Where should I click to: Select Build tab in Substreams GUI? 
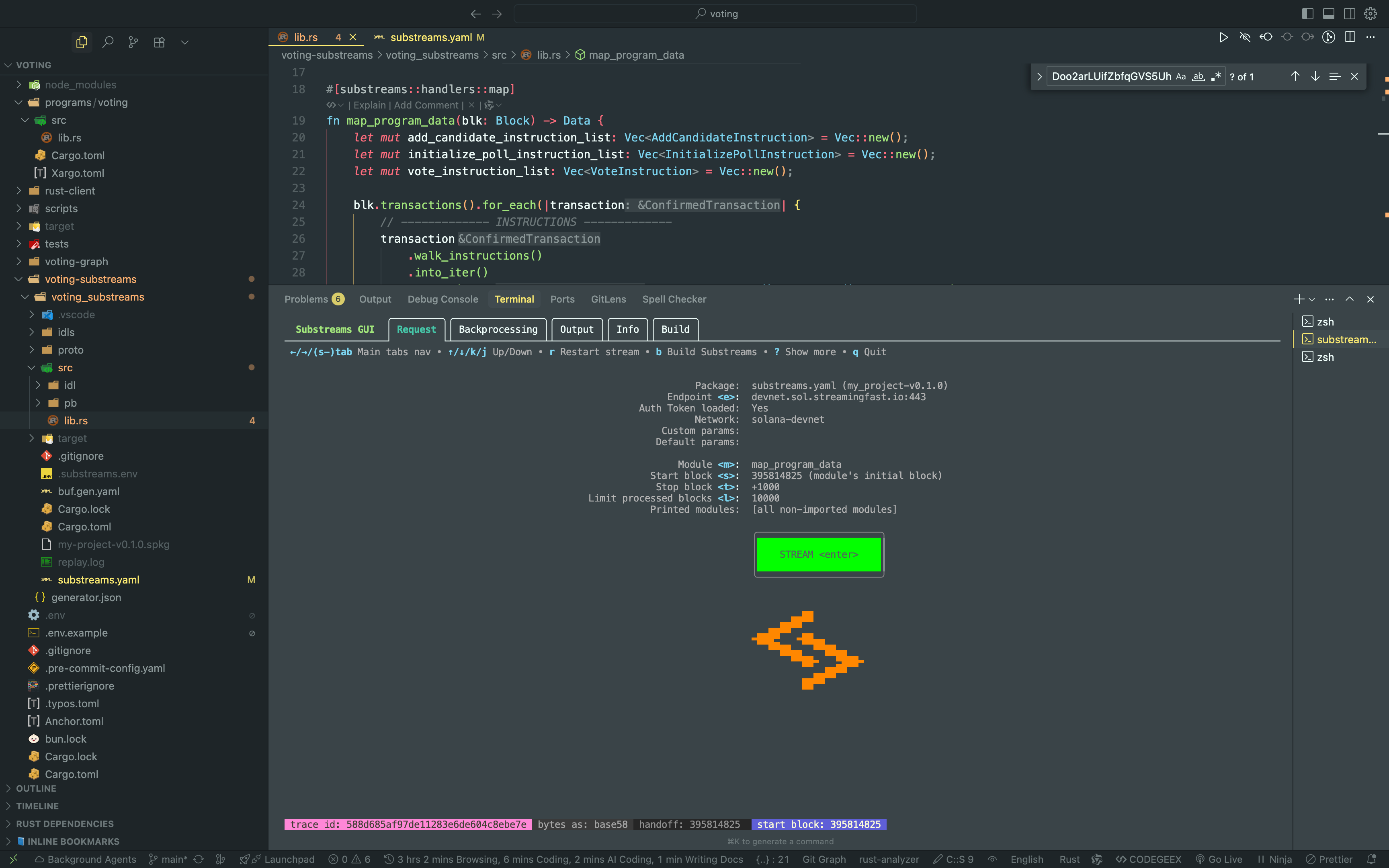pyautogui.click(x=675, y=330)
